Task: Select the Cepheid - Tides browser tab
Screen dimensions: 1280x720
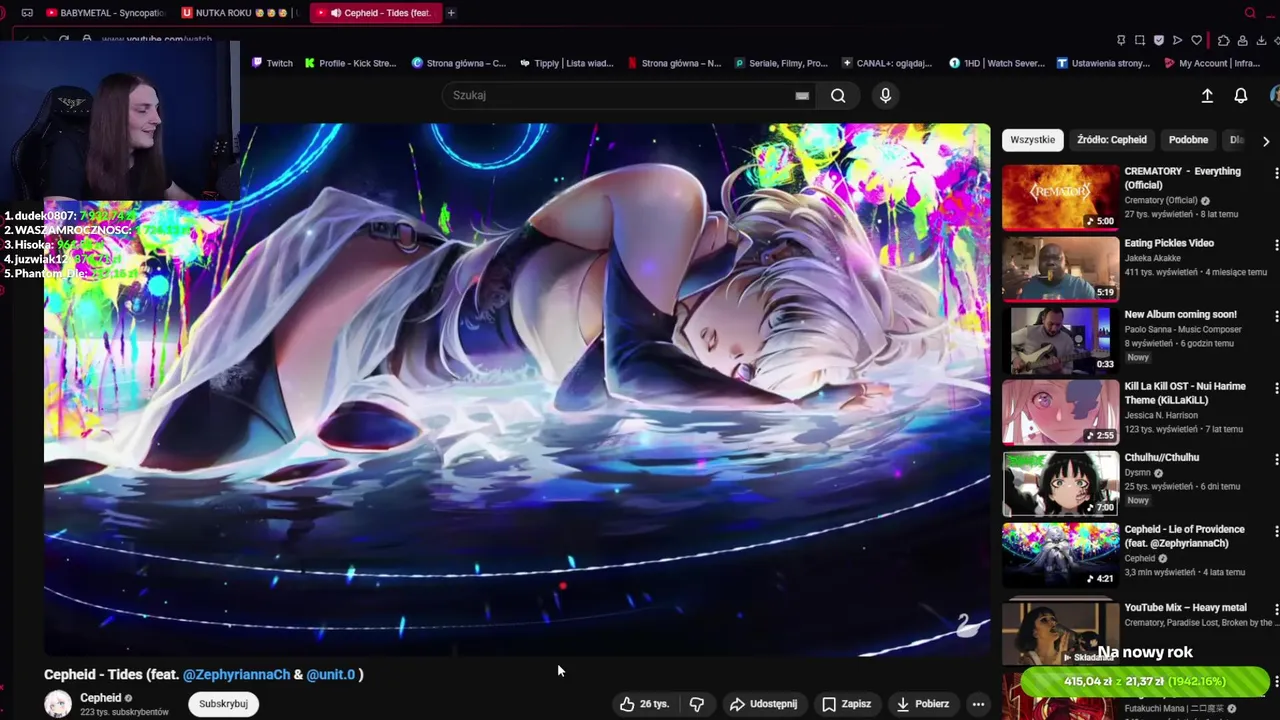Action: coord(375,13)
